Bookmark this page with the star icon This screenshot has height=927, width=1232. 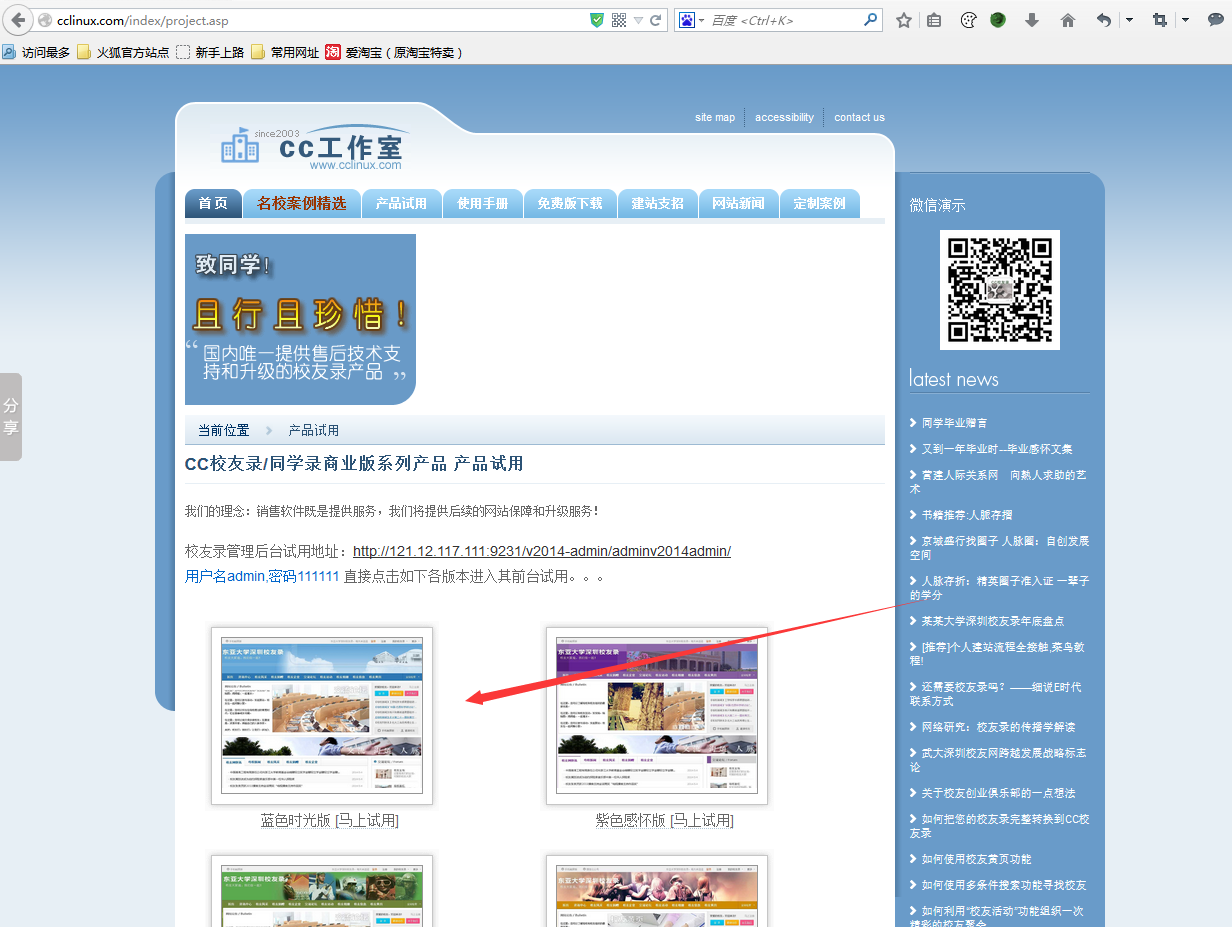[904, 20]
